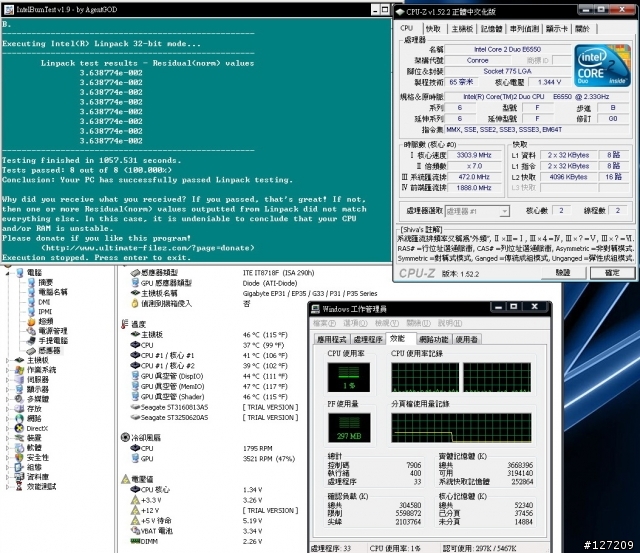The width and height of the screenshot is (640, 553).
Task: Expand the 主機板 tree node arrow
Action: click(7, 360)
